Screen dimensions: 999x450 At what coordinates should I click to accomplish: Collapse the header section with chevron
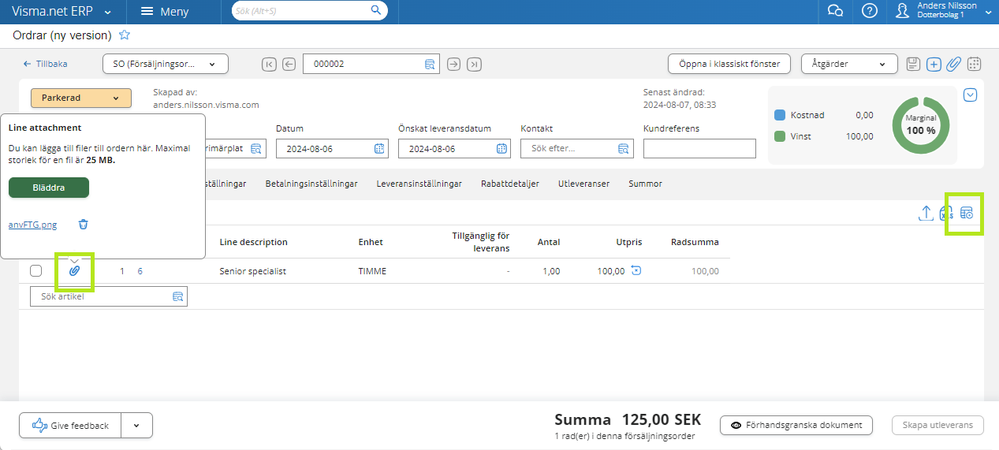970,95
